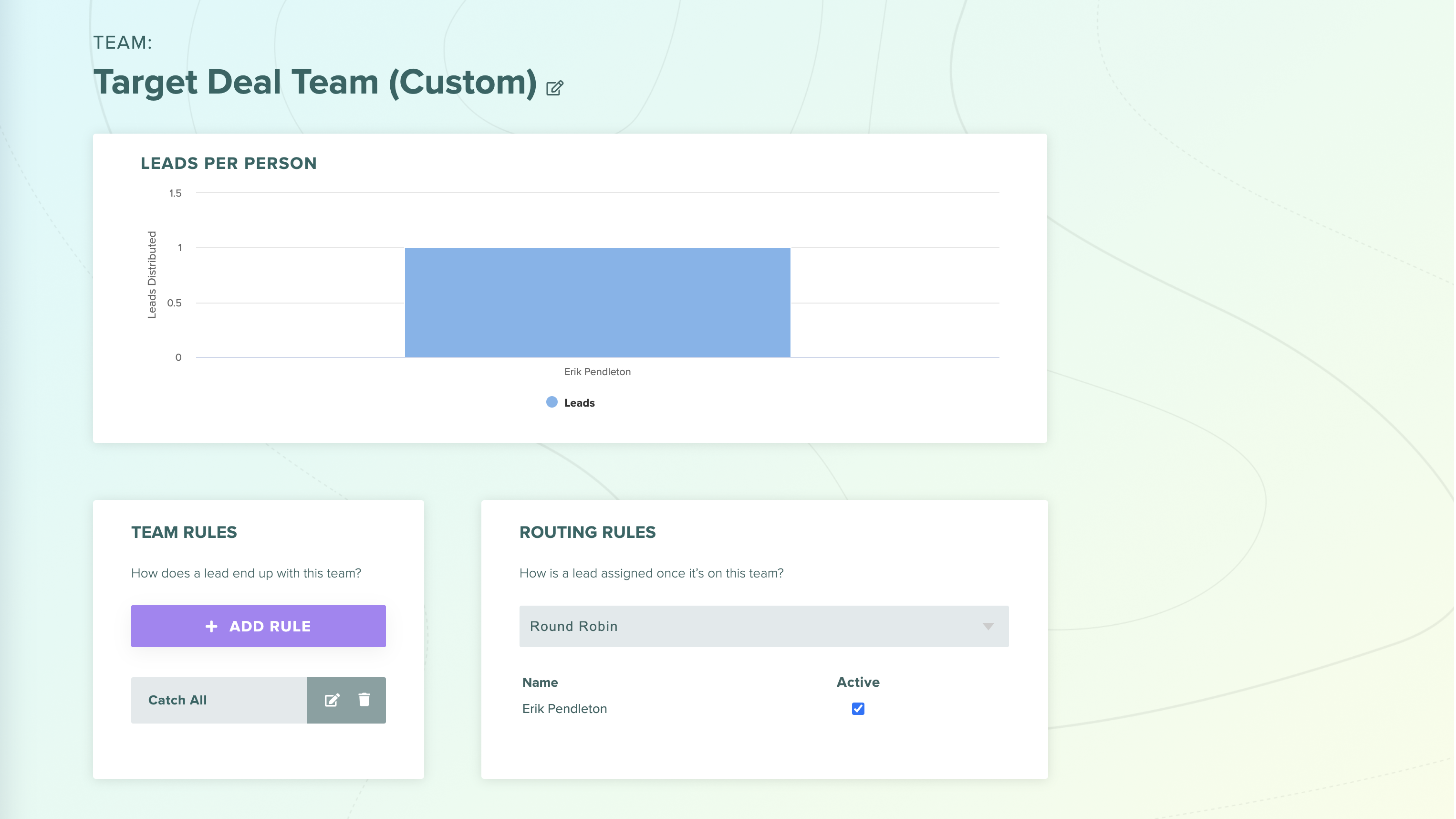
Task: Click the plus icon on Add Rule
Action: tap(211, 626)
